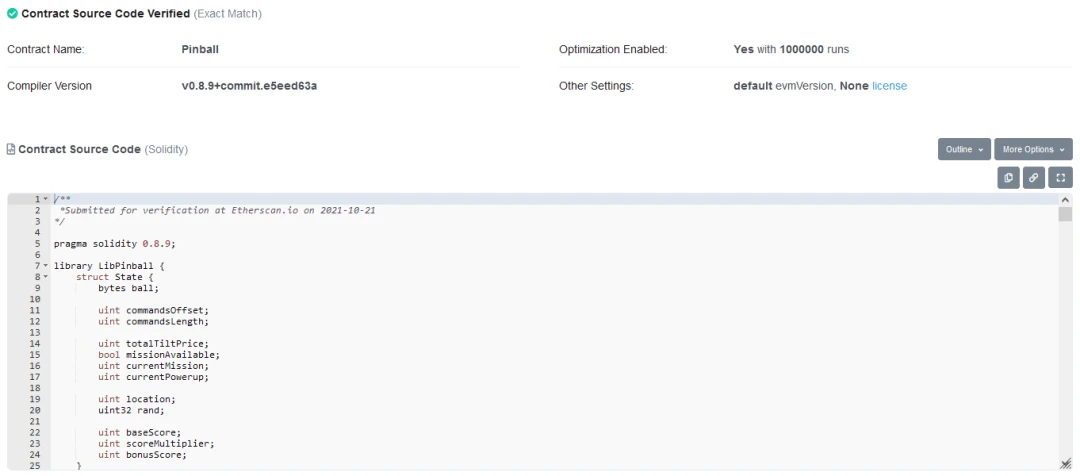Collapse the comment block on line 1
This screenshot has width=1080, height=476.
(x=46, y=199)
